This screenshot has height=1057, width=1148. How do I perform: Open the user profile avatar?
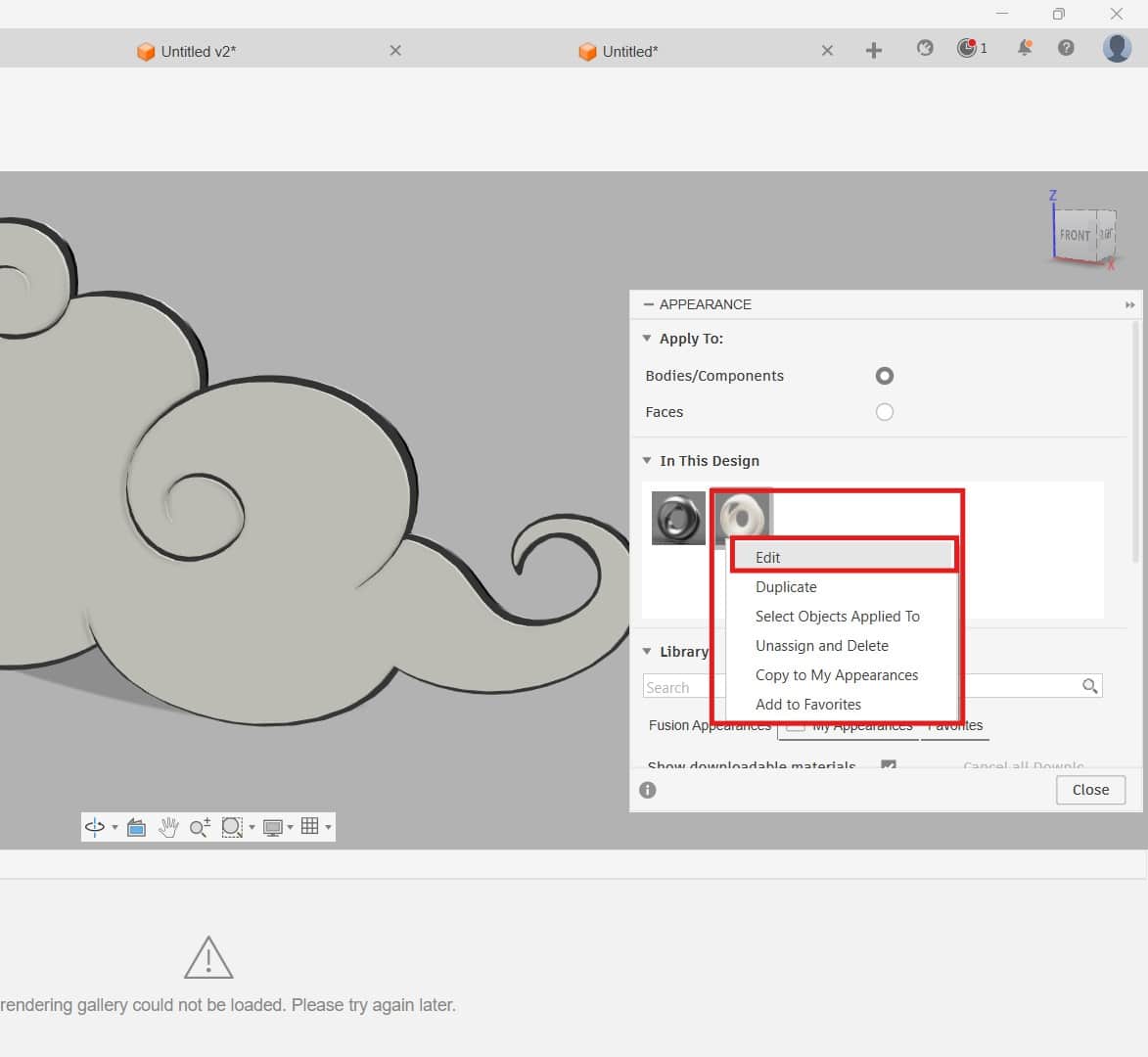pos(1117,48)
